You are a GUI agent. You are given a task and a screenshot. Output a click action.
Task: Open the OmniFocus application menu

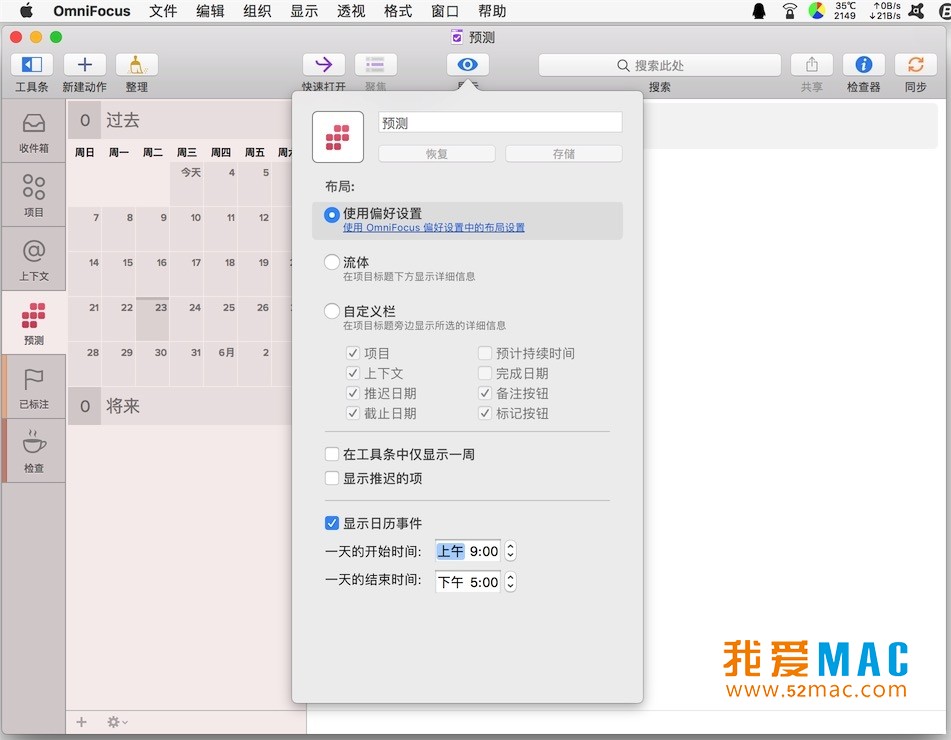pos(92,11)
